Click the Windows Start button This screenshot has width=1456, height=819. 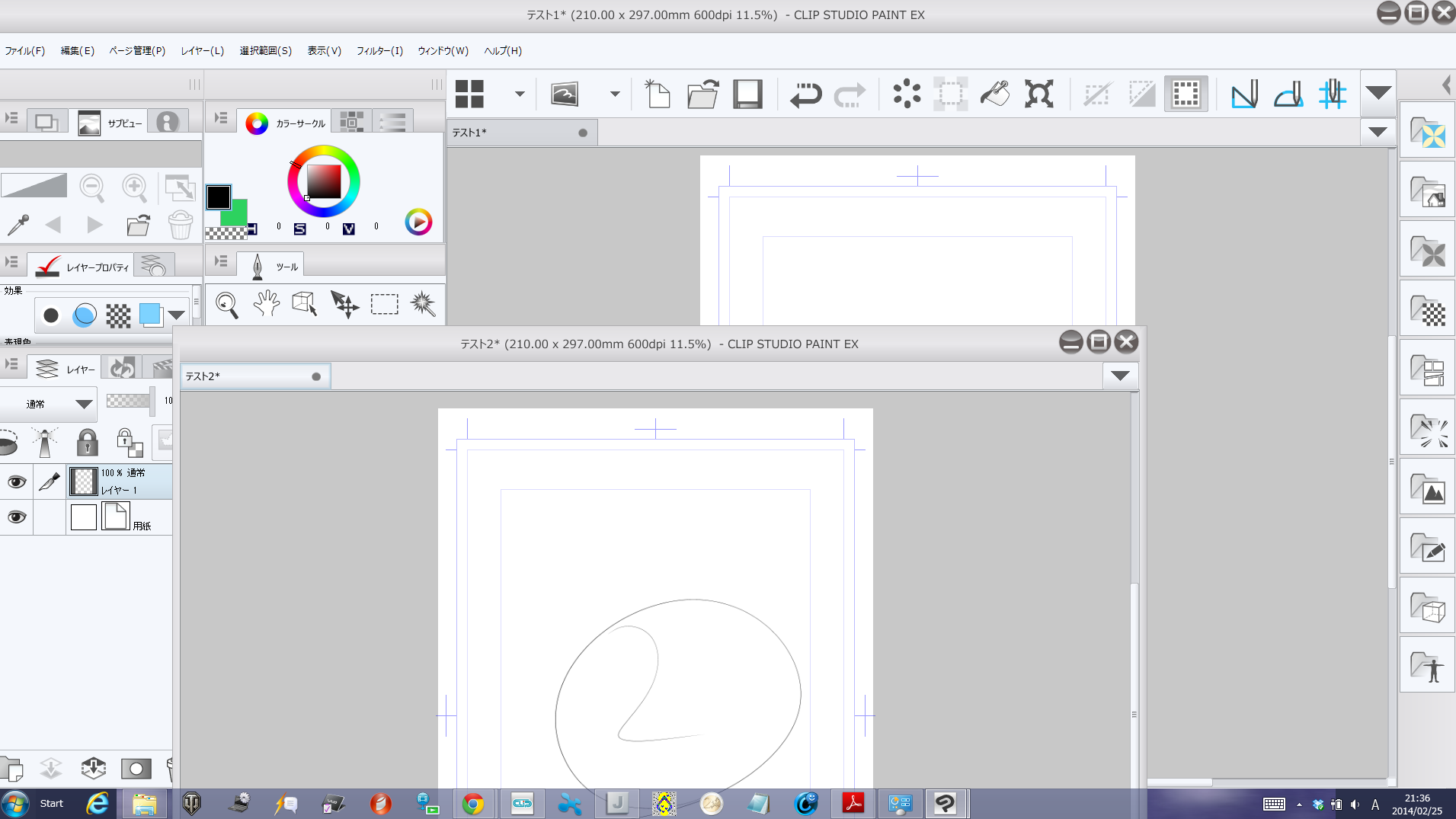coord(15,803)
